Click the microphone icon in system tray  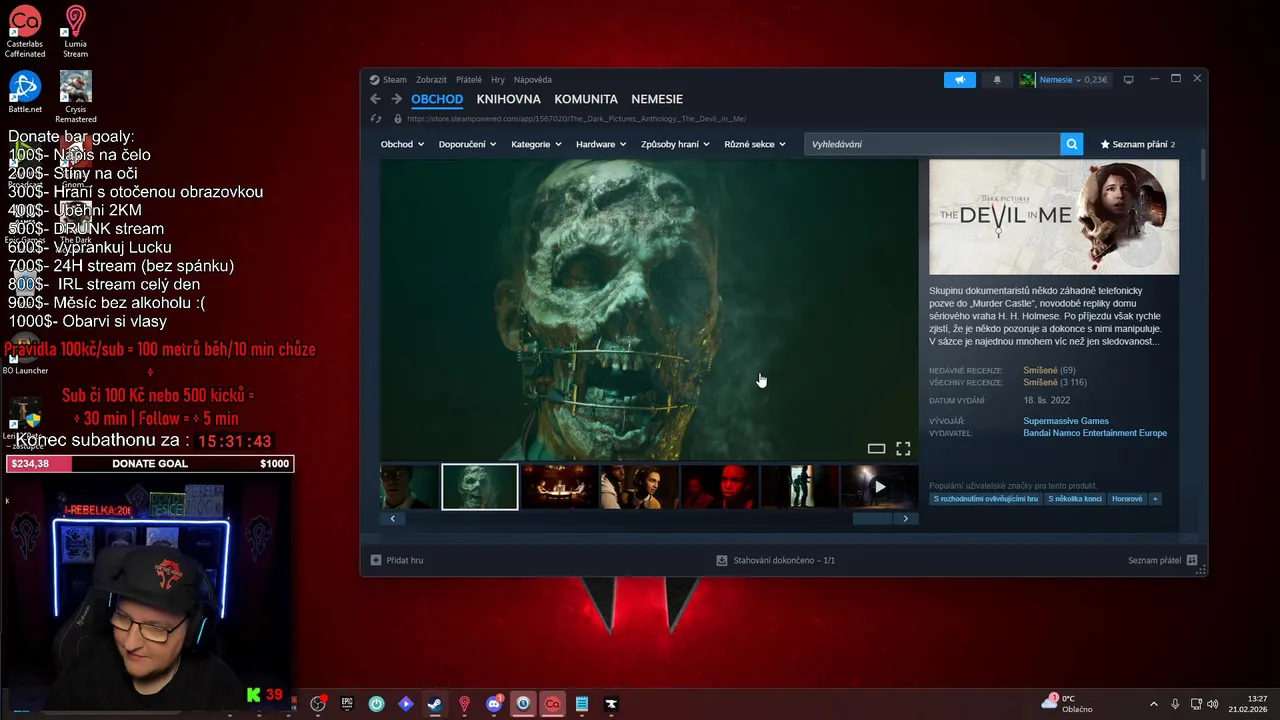(x=1175, y=704)
